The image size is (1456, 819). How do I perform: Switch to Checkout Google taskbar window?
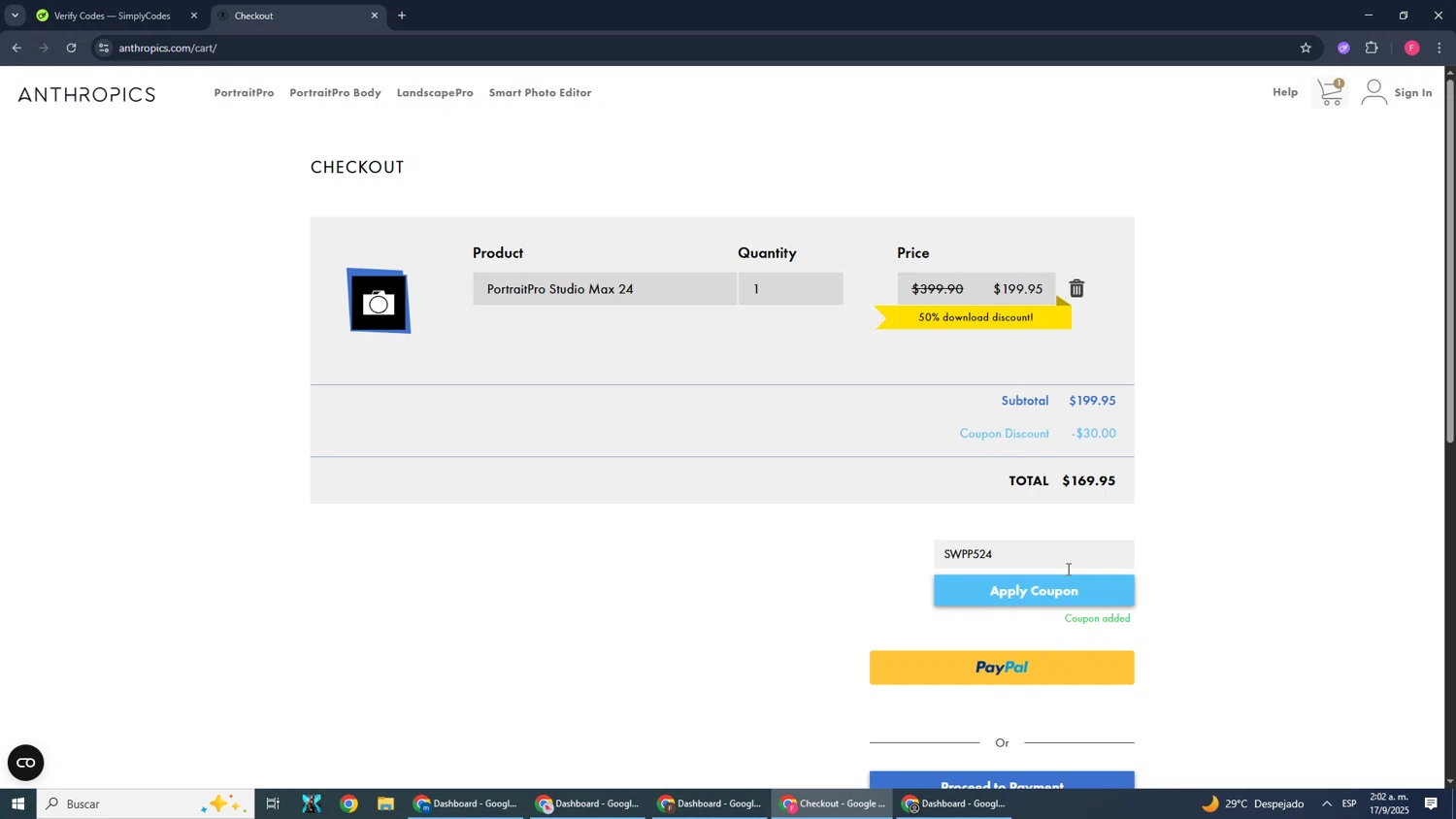tap(833, 804)
